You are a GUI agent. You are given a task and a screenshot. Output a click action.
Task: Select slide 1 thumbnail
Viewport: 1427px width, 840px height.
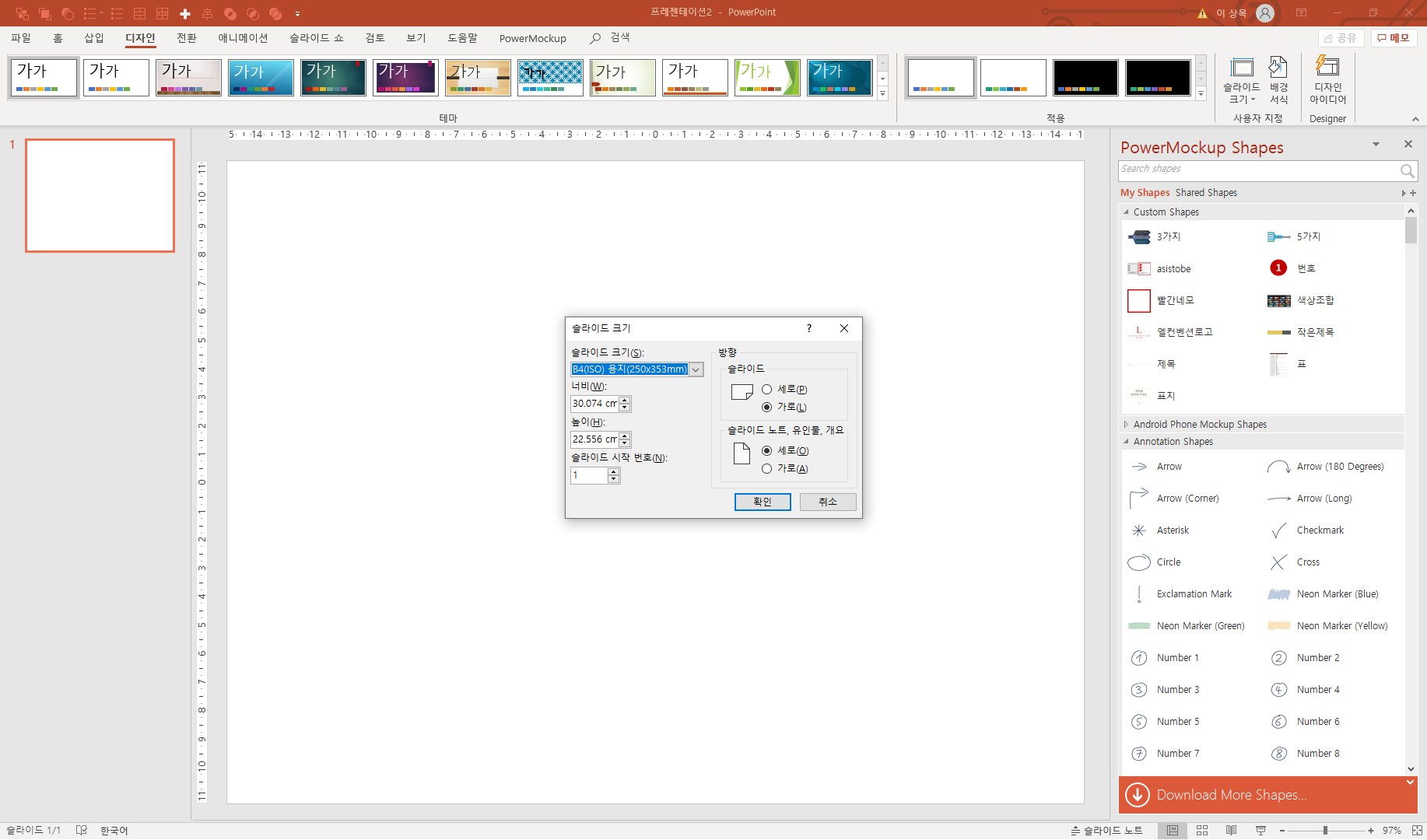(x=100, y=195)
